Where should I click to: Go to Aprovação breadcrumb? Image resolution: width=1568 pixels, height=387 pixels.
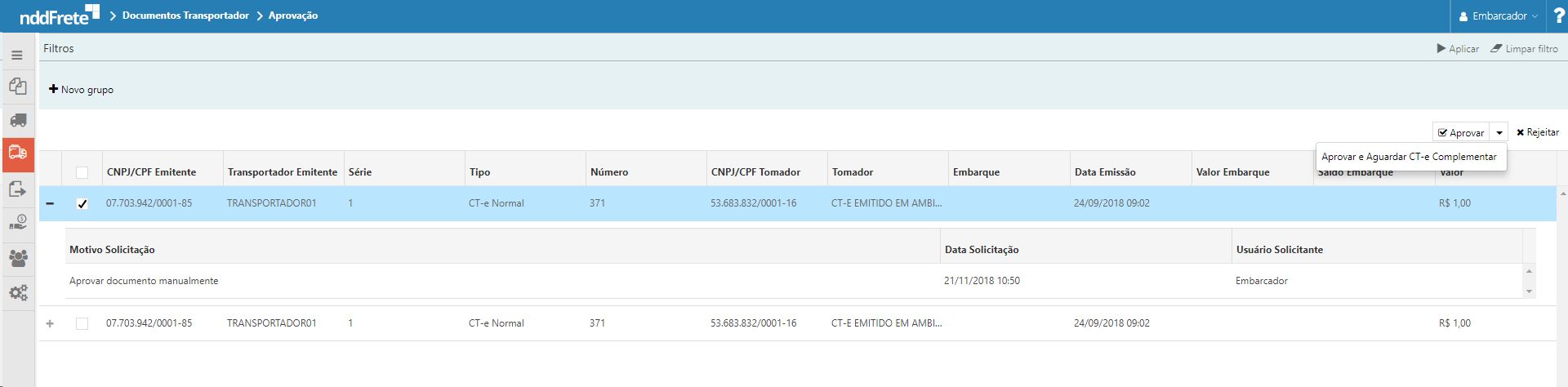293,16
